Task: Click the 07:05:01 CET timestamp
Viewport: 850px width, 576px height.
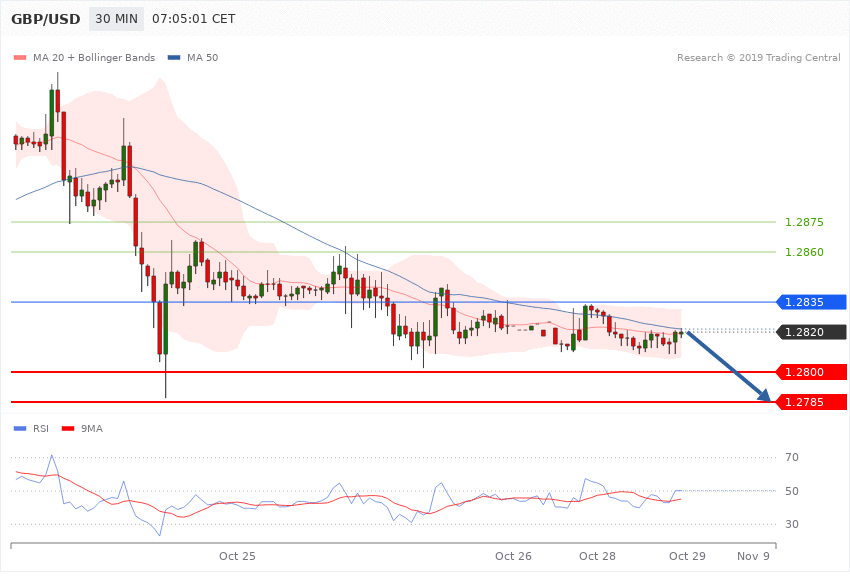Action: click(x=194, y=19)
